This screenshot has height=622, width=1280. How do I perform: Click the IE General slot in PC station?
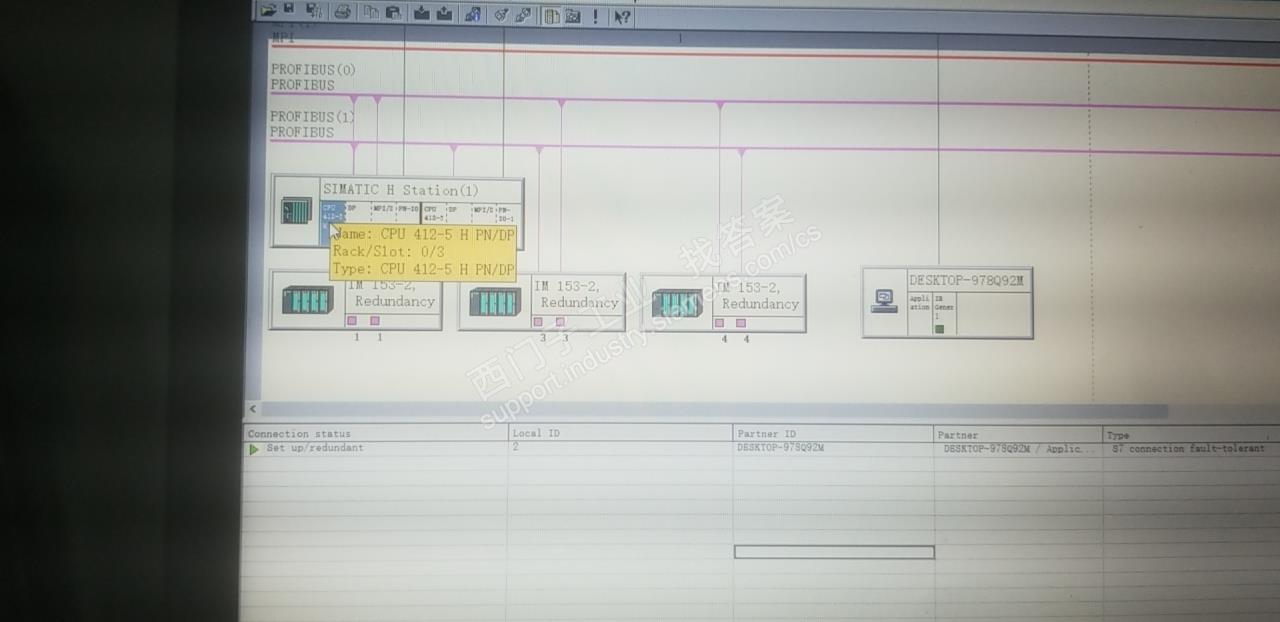(944, 312)
